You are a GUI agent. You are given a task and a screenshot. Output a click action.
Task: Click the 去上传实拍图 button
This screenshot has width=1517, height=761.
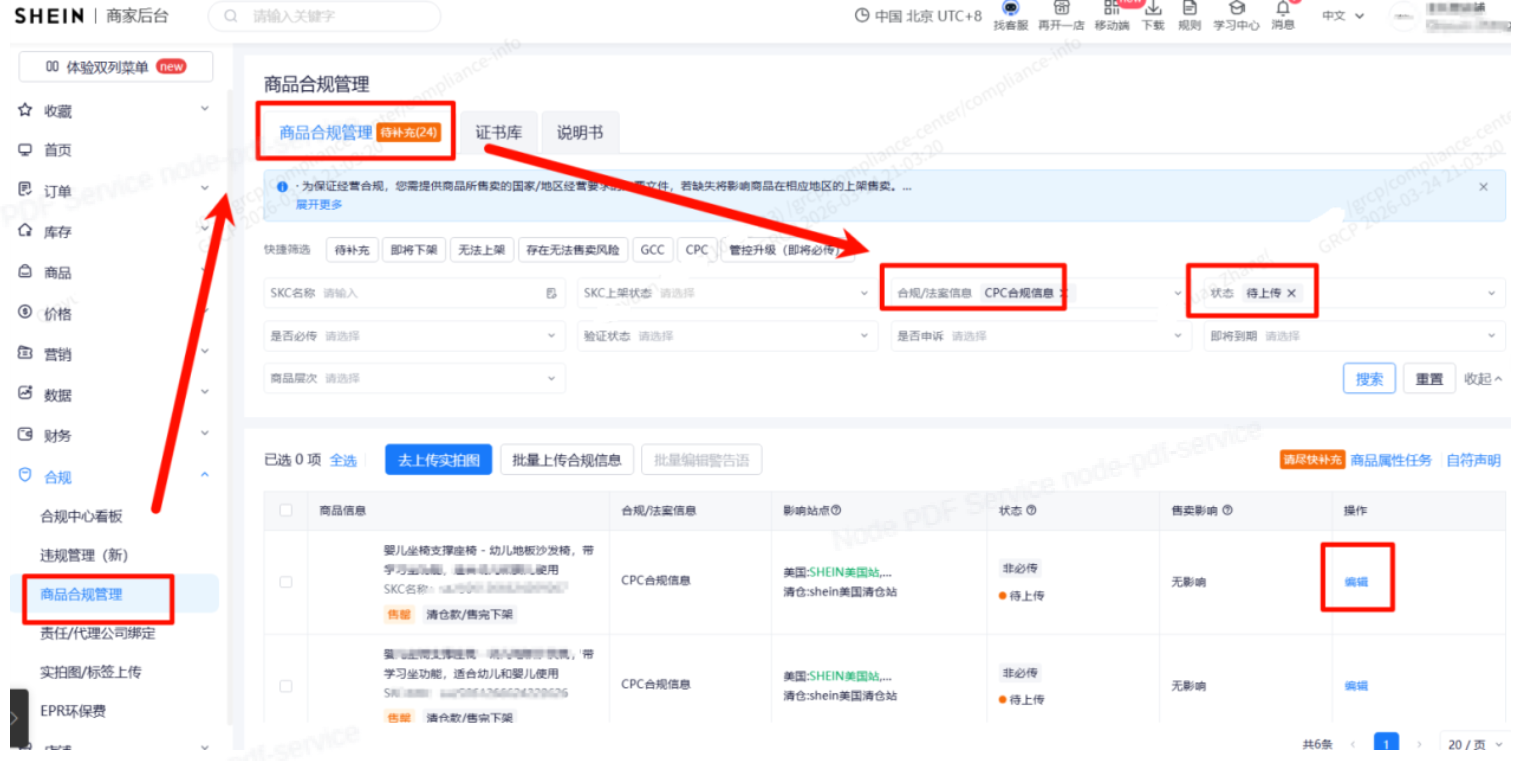(x=439, y=460)
